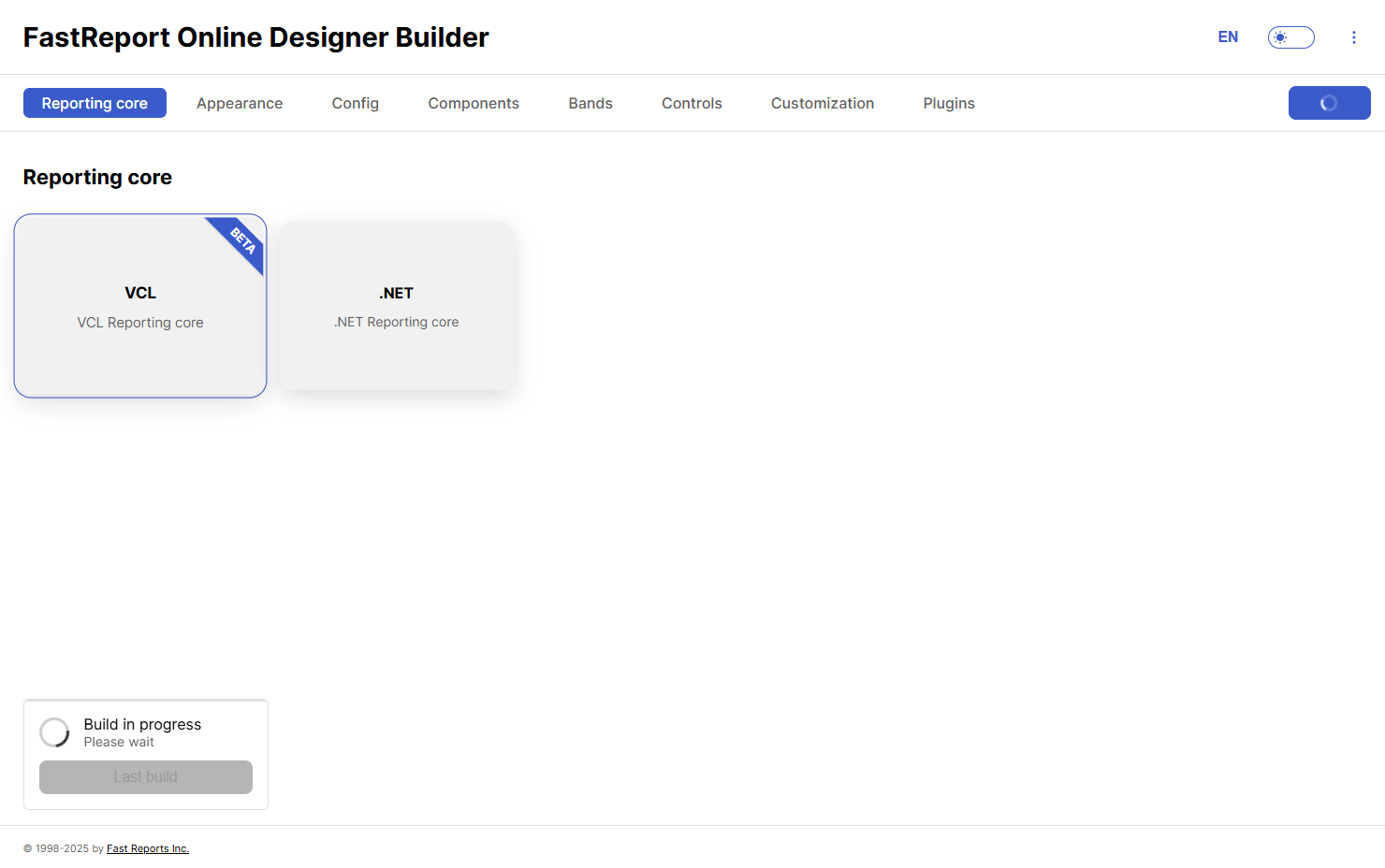Open the EN language selector
The width and height of the screenshot is (1385, 868).
[x=1228, y=37]
